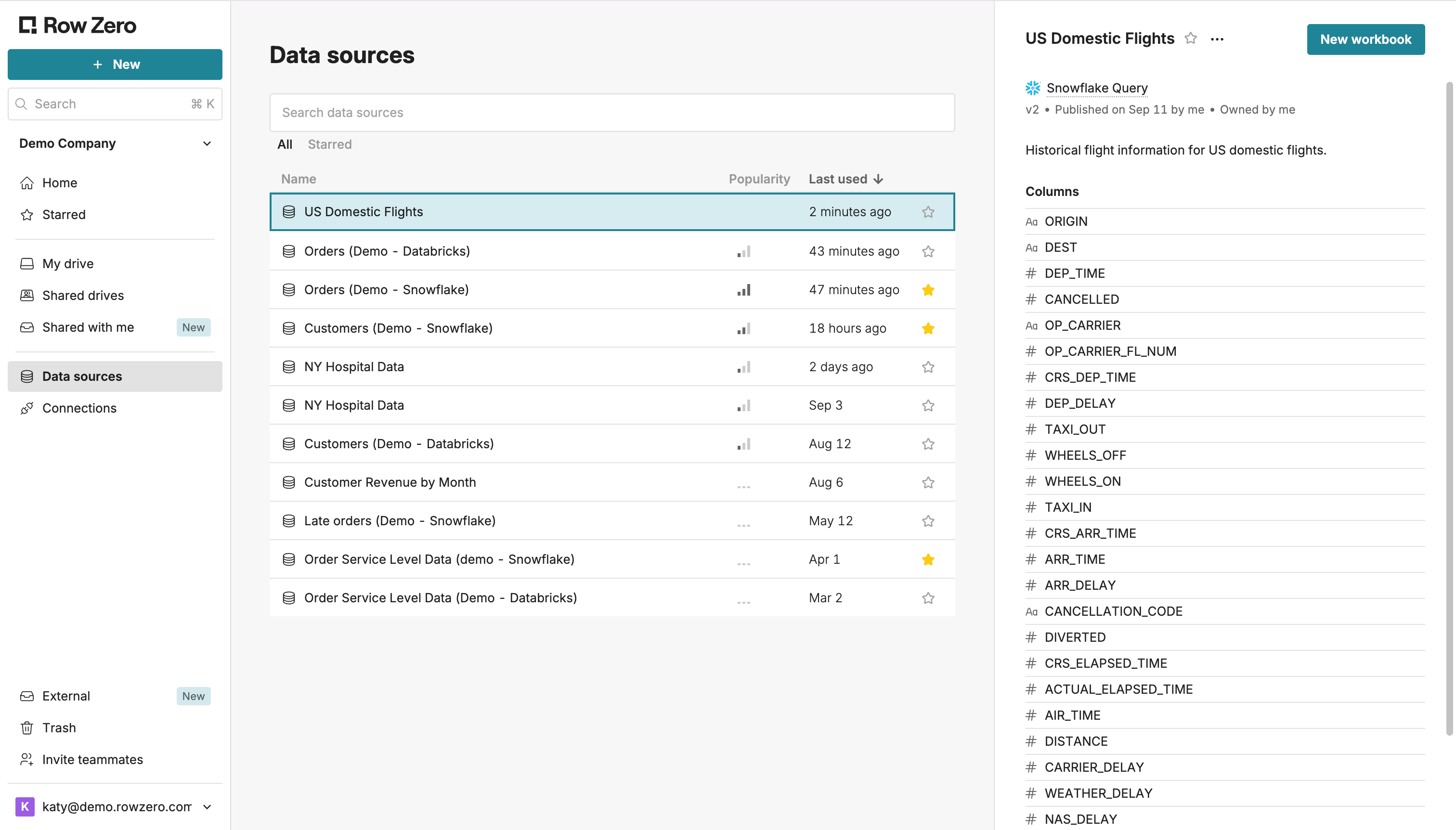Image resolution: width=1456 pixels, height=830 pixels.
Task: Click popularity bars for Customers (Demo - Databricks)
Action: coord(744,444)
